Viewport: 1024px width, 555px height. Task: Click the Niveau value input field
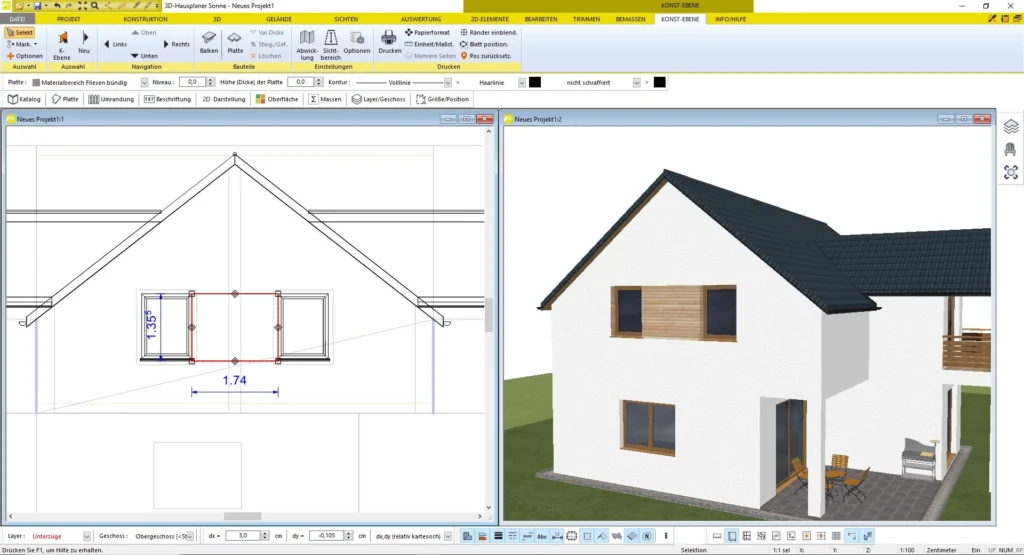point(192,82)
